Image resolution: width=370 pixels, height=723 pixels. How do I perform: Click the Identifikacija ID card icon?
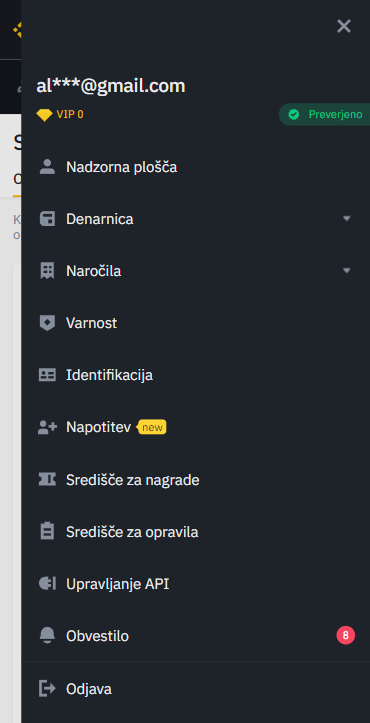pyautogui.click(x=47, y=375)
